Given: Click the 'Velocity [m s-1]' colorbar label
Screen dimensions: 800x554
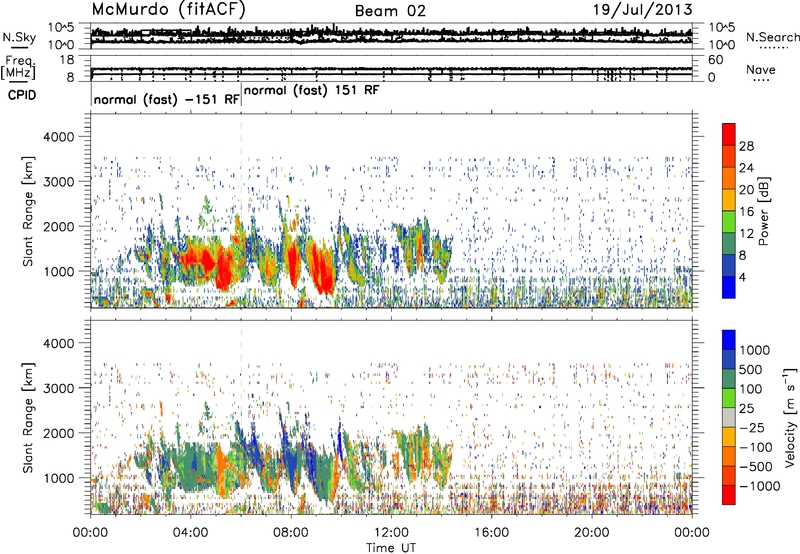Looking at the screenshot, I should pos(790,417).
